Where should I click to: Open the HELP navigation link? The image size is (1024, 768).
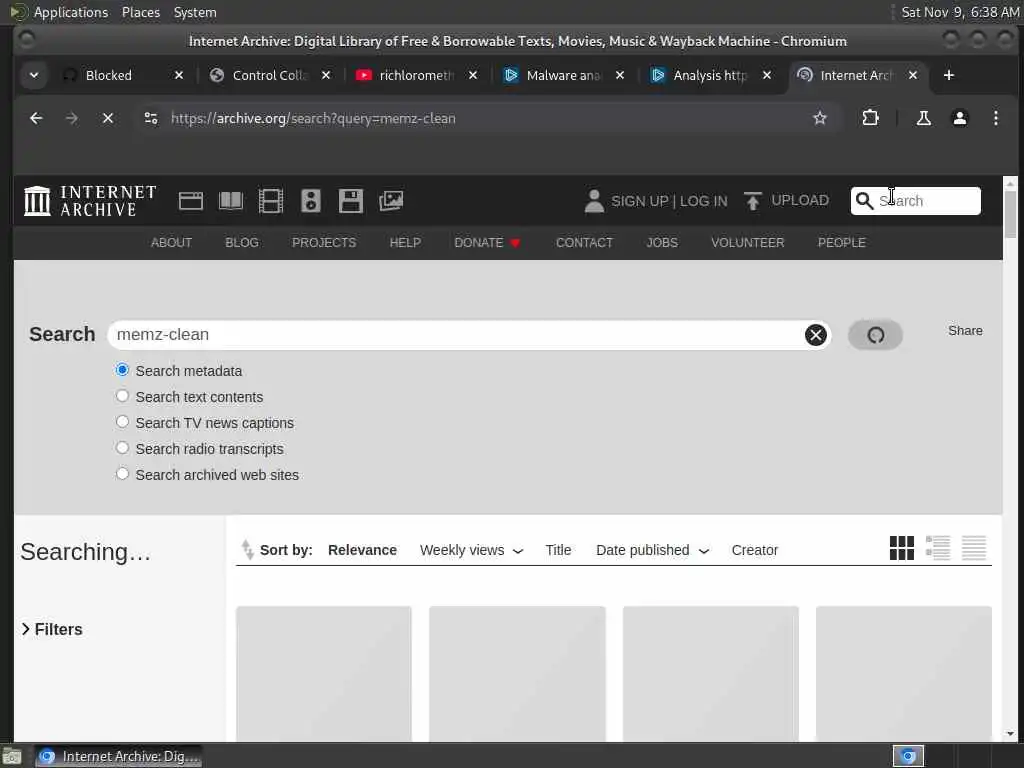click(x=405, y=243)
